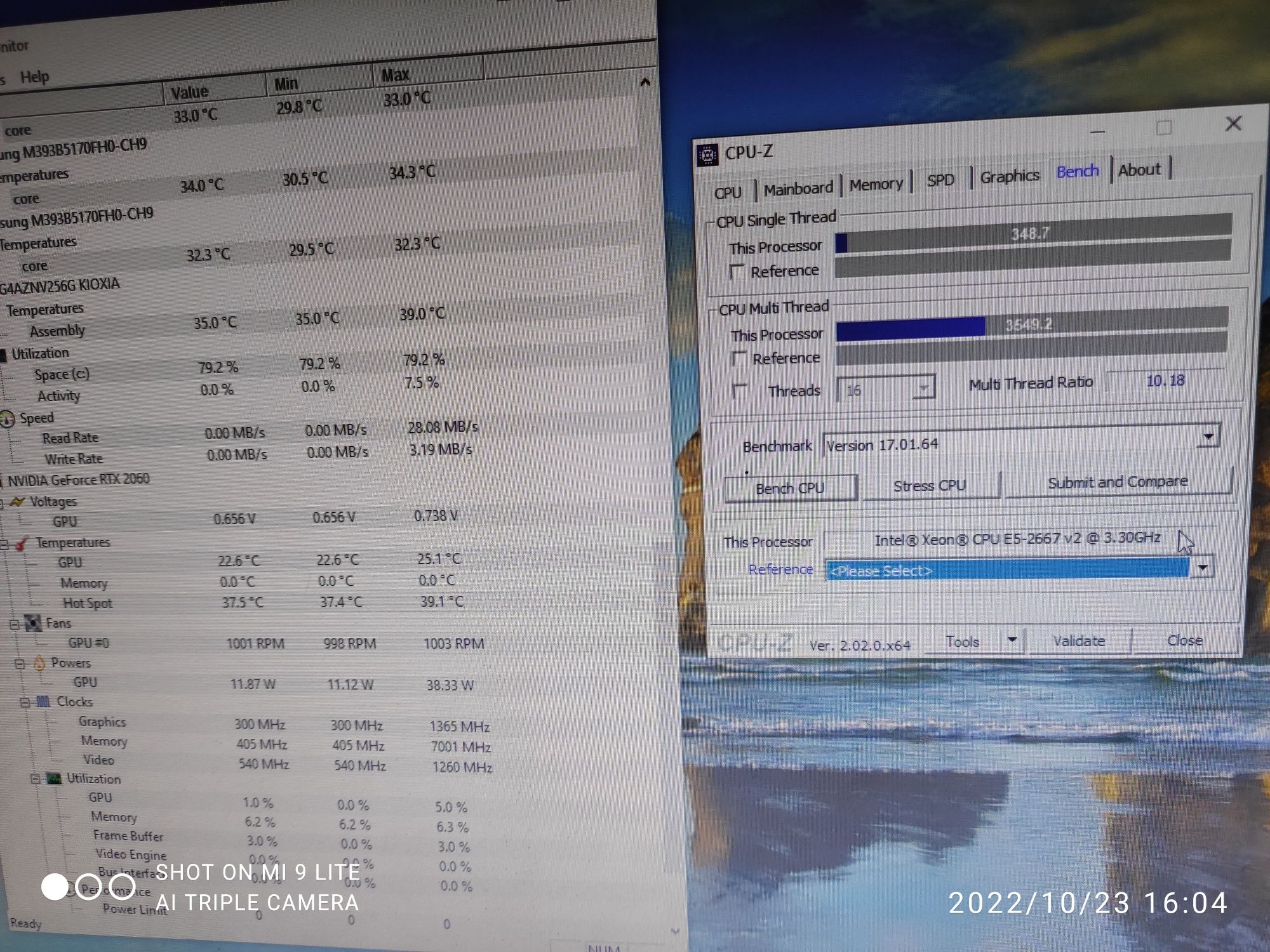This screenshot has height=952, width=1270.
Task: Open the Benchmark version dropdown
Action: coord(1208,437)
